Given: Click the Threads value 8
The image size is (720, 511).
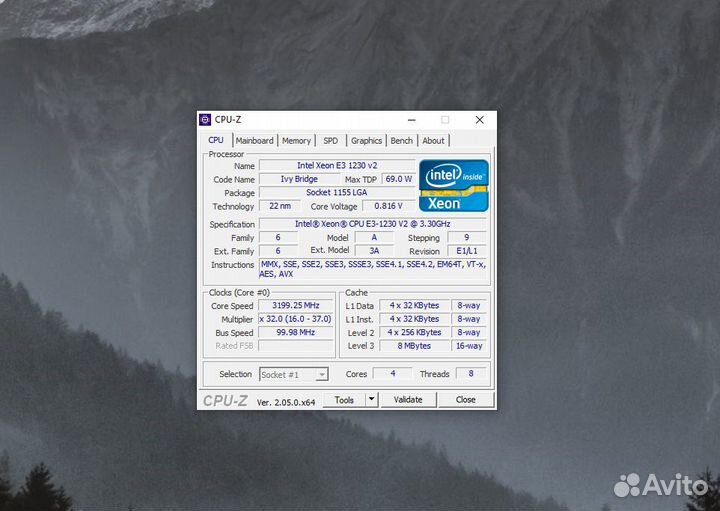Looking at the screenshot, I should point(471,374).
